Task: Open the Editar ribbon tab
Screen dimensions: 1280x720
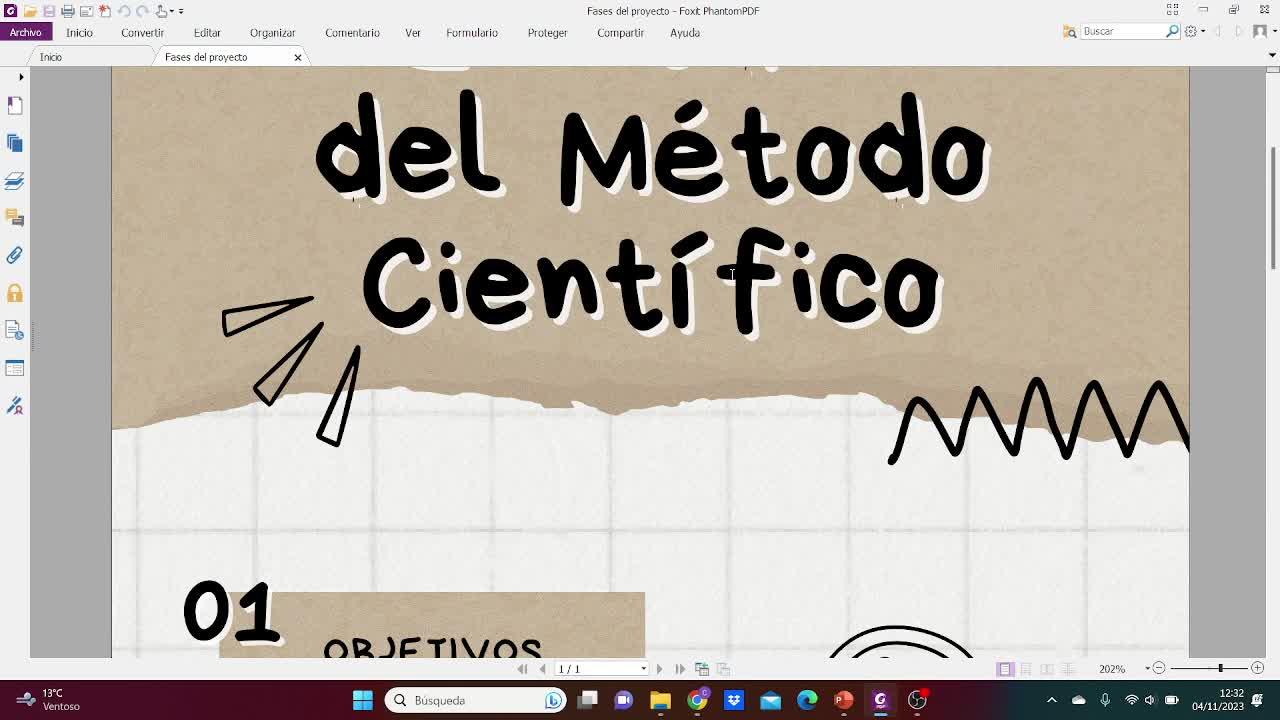Action: 207,32
